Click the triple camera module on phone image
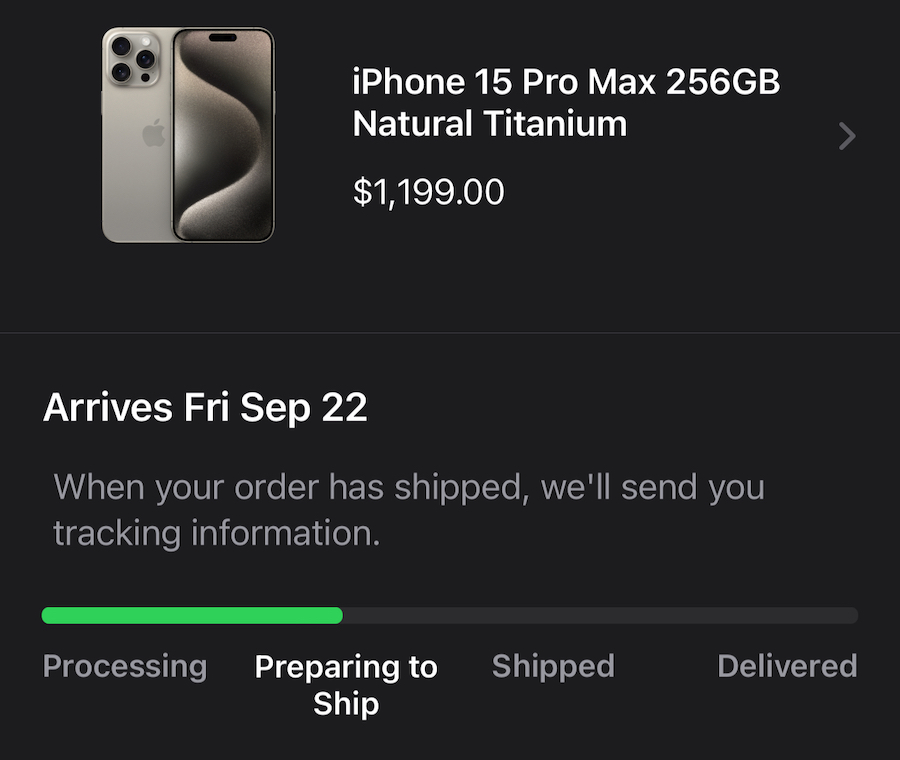Viewport: 900px width, 760px height. 131,60
